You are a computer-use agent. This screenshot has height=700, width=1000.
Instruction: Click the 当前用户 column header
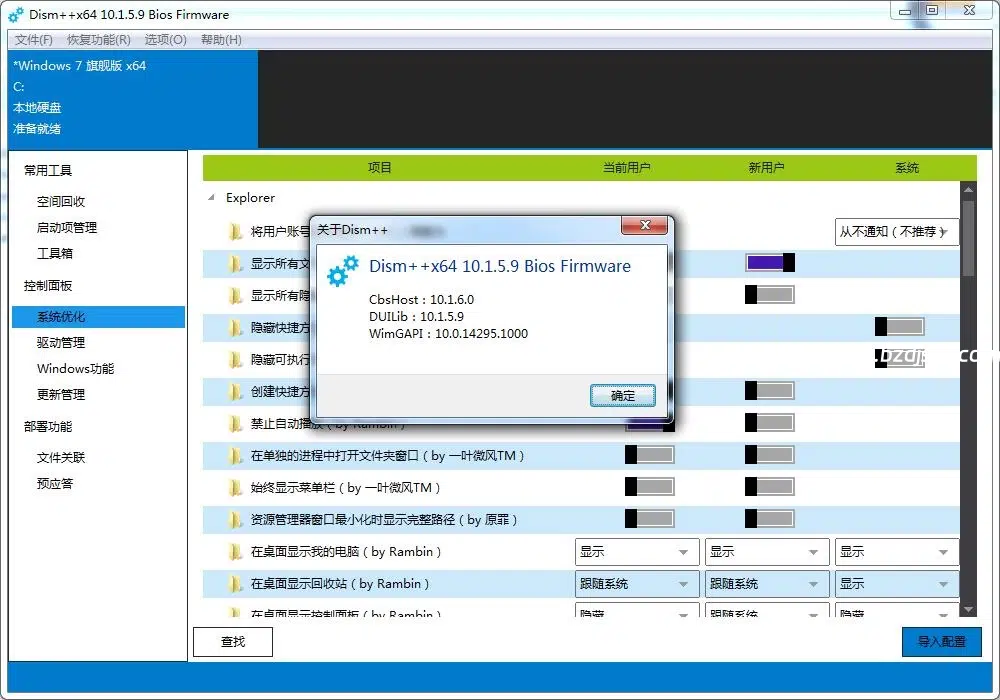[626, 168]
